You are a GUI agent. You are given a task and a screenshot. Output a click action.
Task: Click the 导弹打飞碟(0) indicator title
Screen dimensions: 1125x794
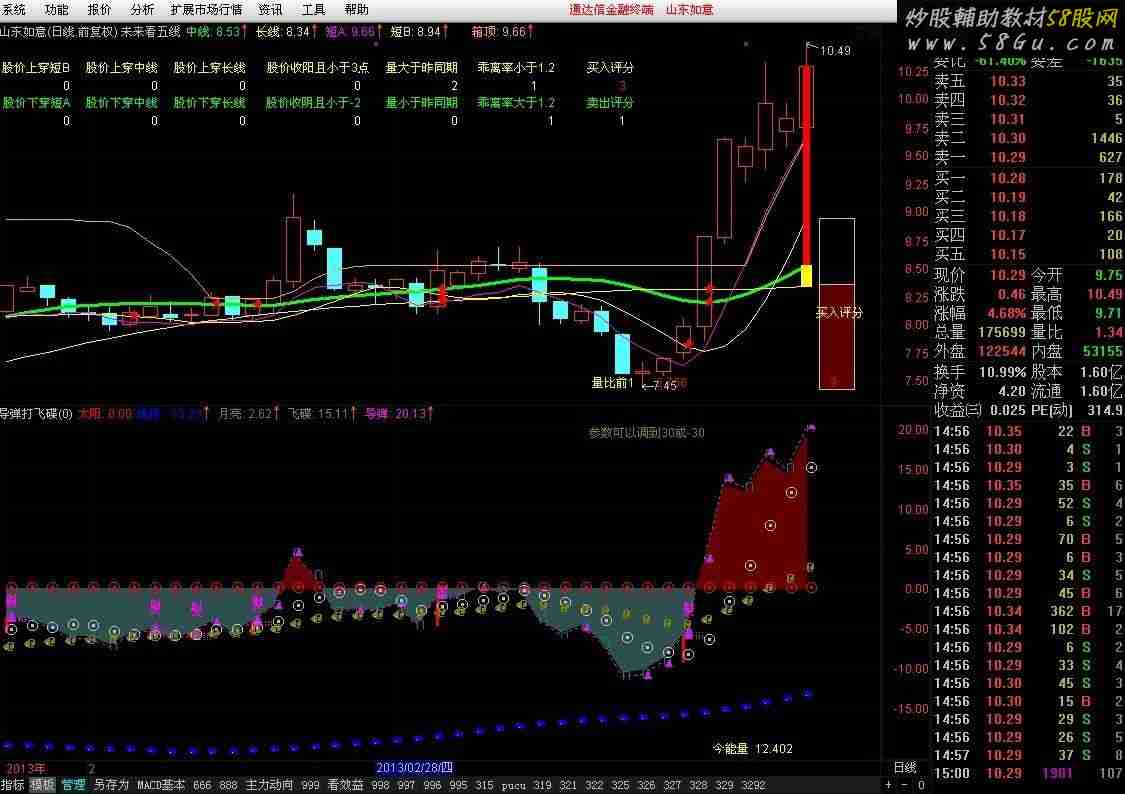[x=37, y=414]
